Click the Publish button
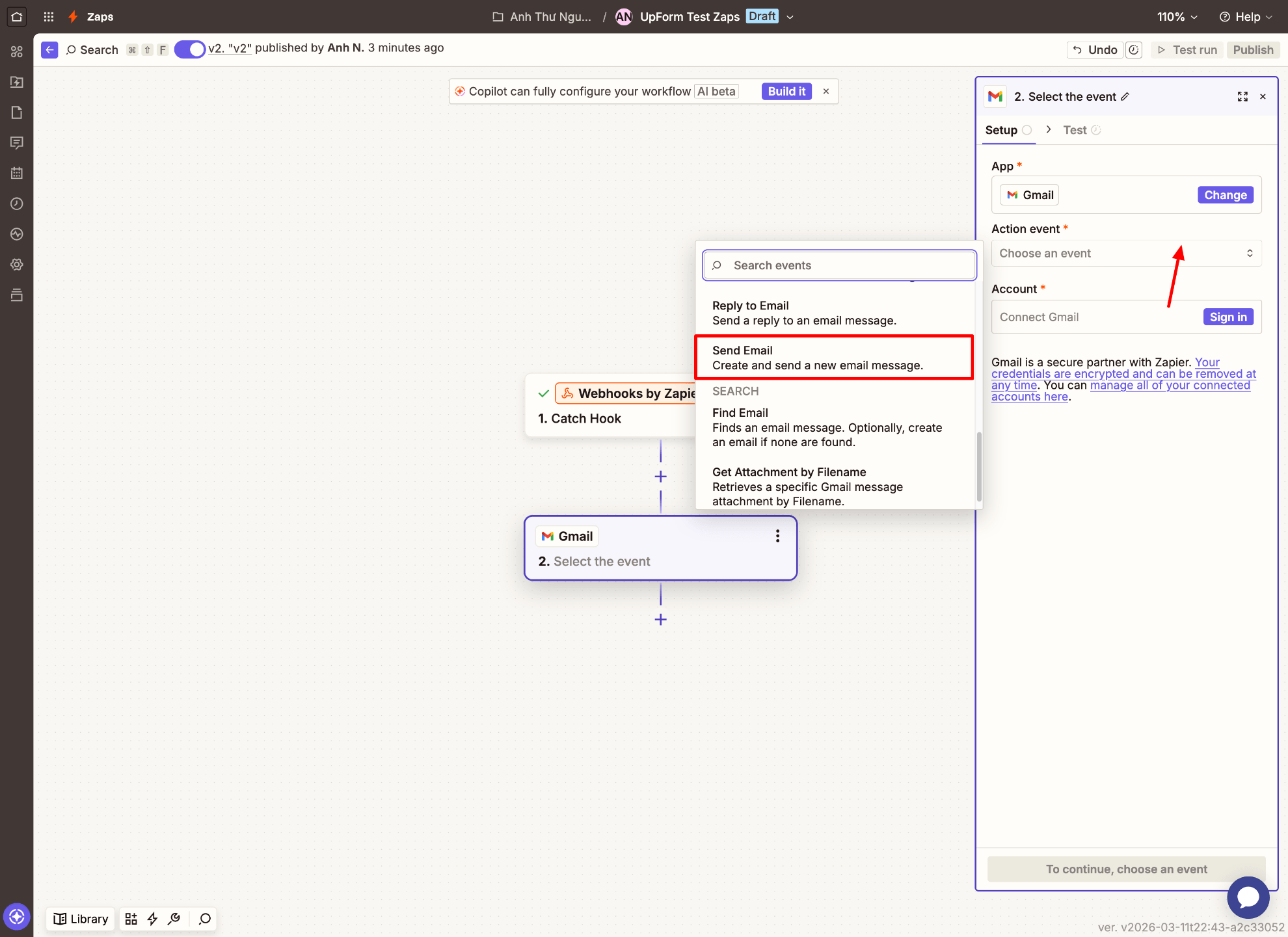The image size is (1288, 937). 1253,50
